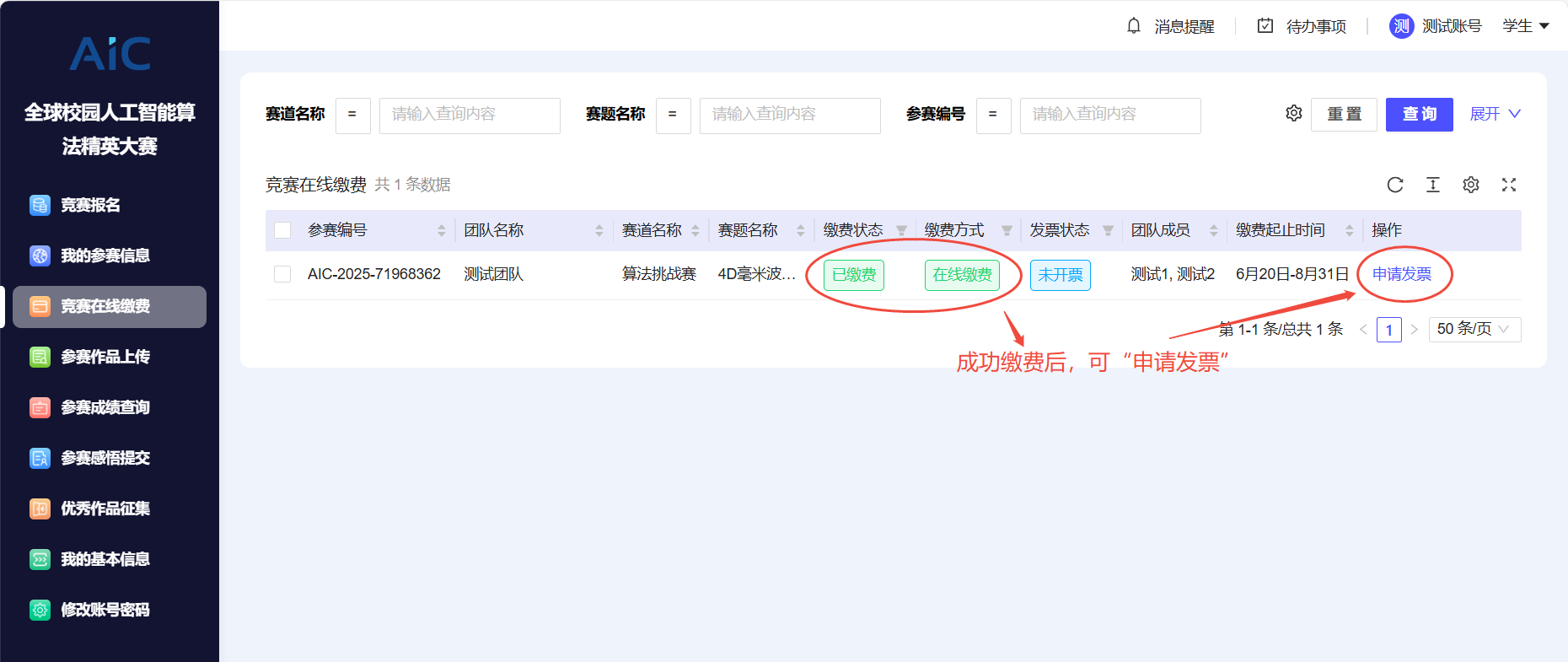The image size is (1568, 662).
Task: Click the refresh icon above the table
Action: tap(1395, 185)
